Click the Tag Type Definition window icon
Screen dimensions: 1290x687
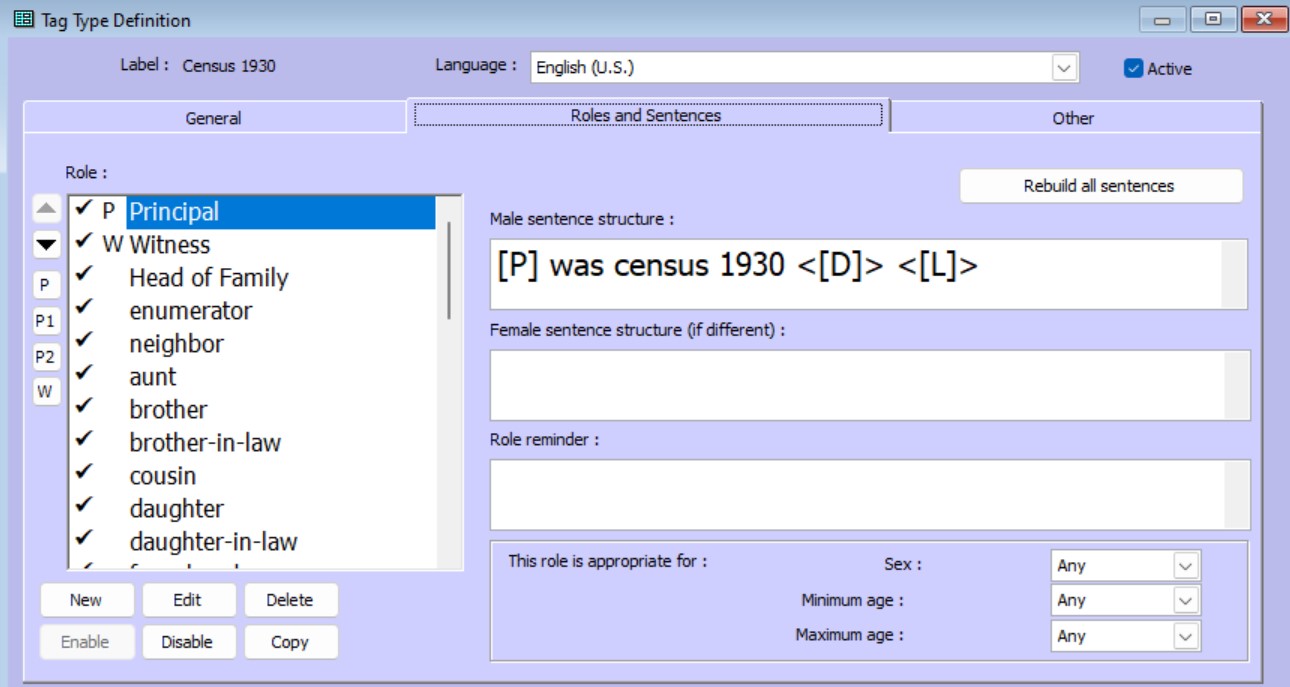tap(23, 20)
